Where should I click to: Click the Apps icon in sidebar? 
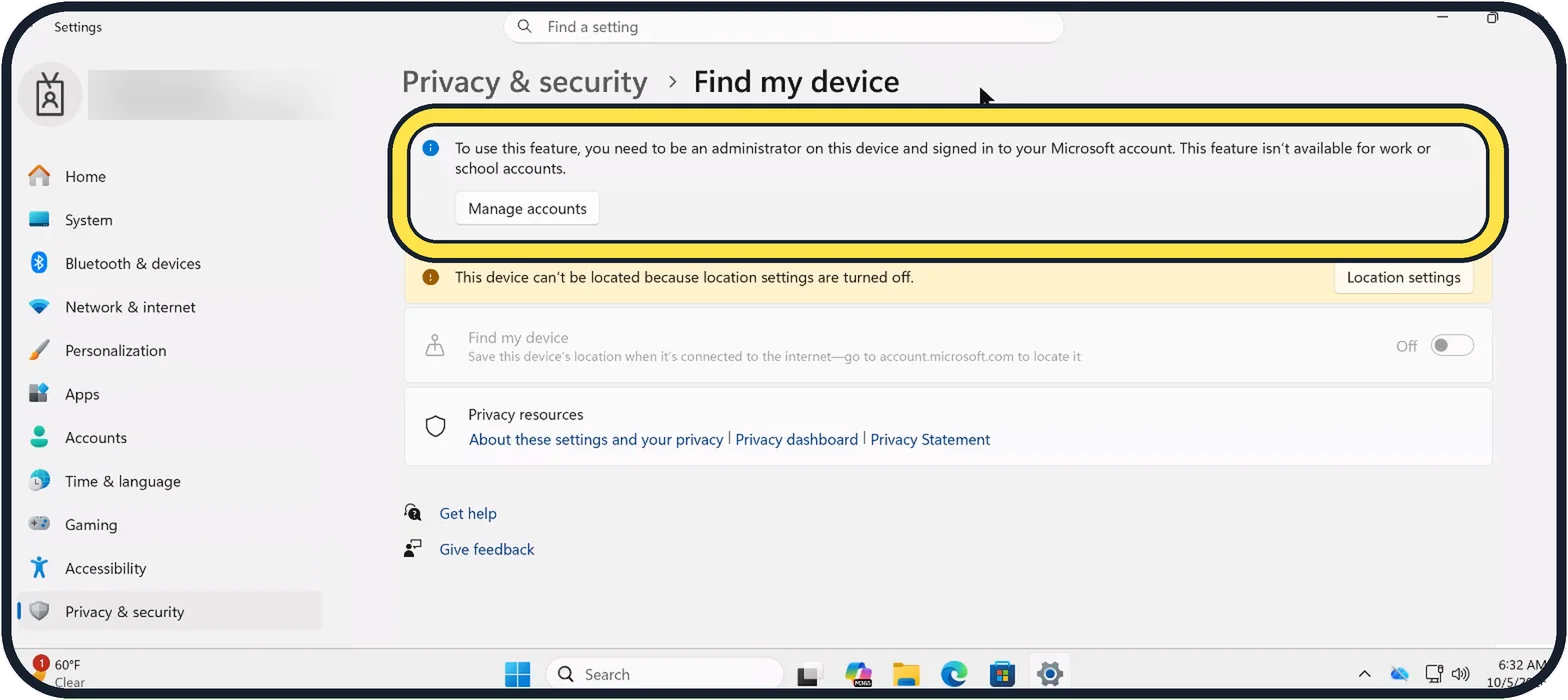[x=39, y=394]
